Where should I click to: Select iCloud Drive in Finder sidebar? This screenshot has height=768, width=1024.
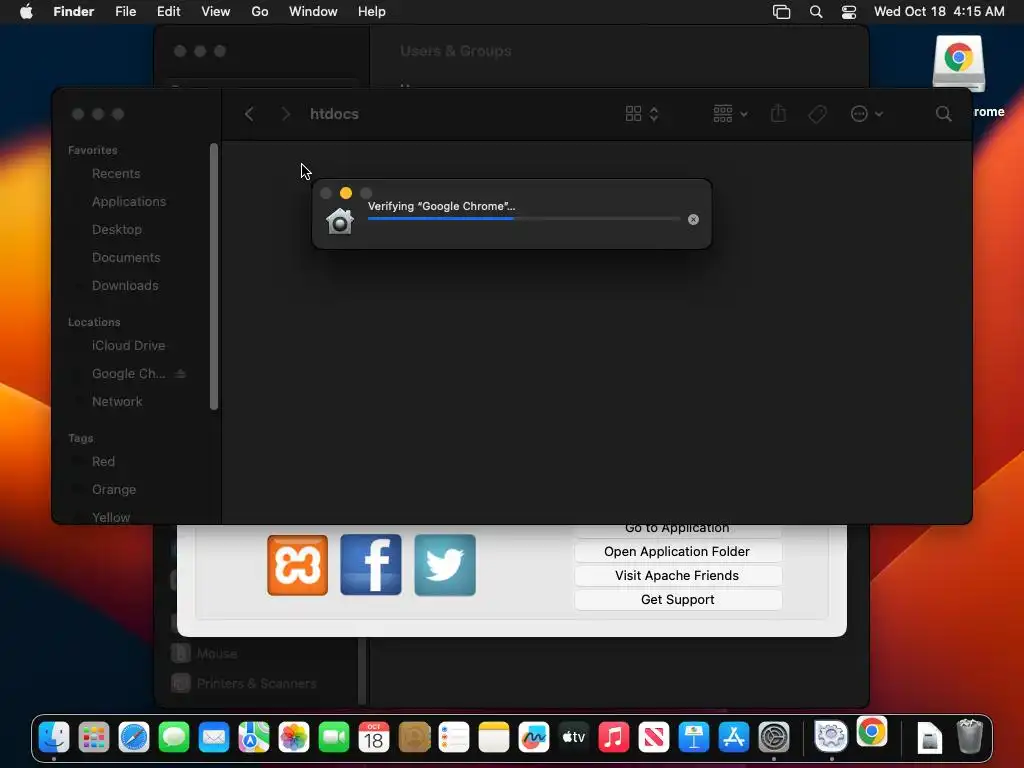(128, 345)
